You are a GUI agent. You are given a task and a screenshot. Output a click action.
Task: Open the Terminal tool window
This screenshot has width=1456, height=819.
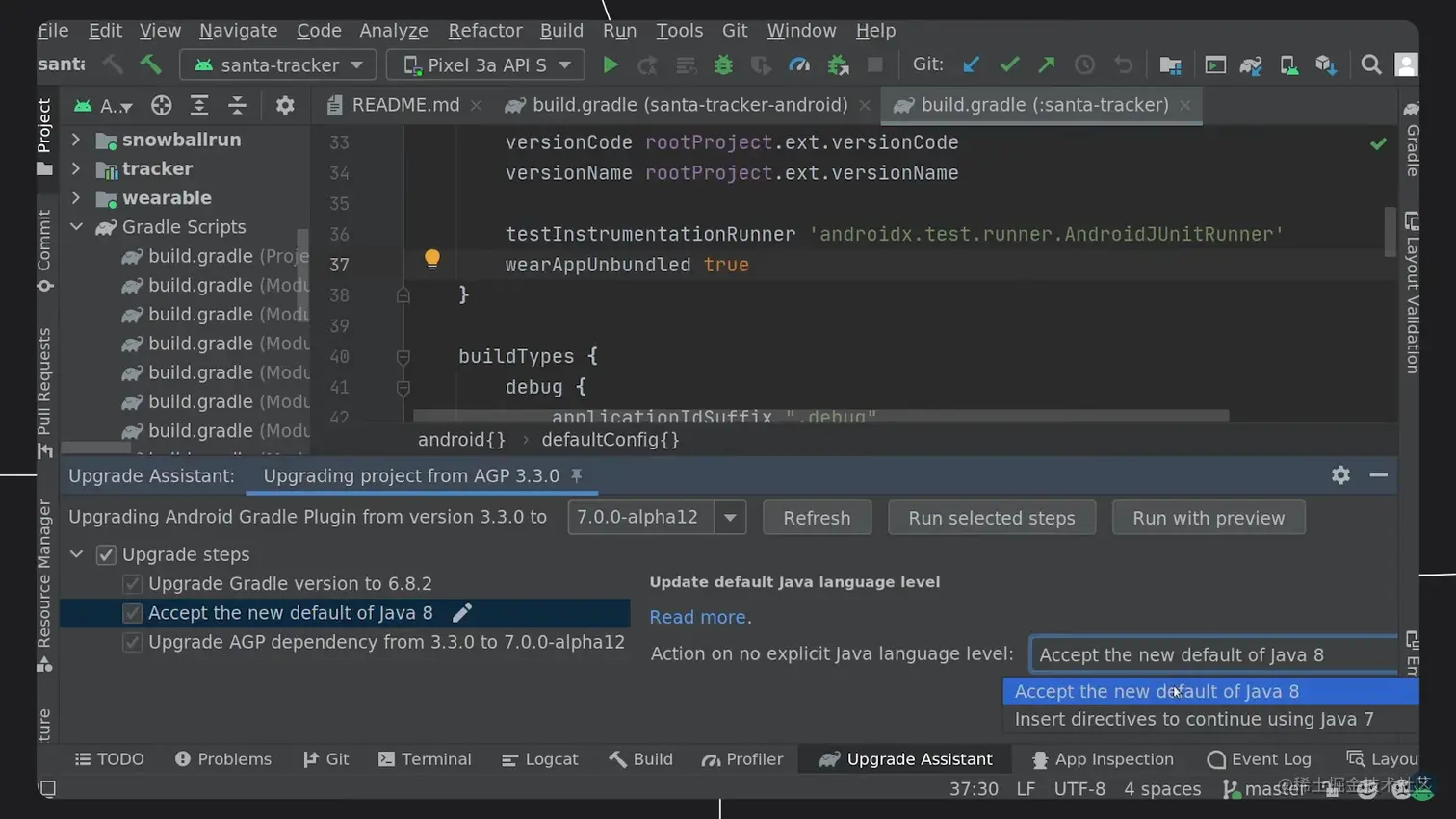point(425,759)
